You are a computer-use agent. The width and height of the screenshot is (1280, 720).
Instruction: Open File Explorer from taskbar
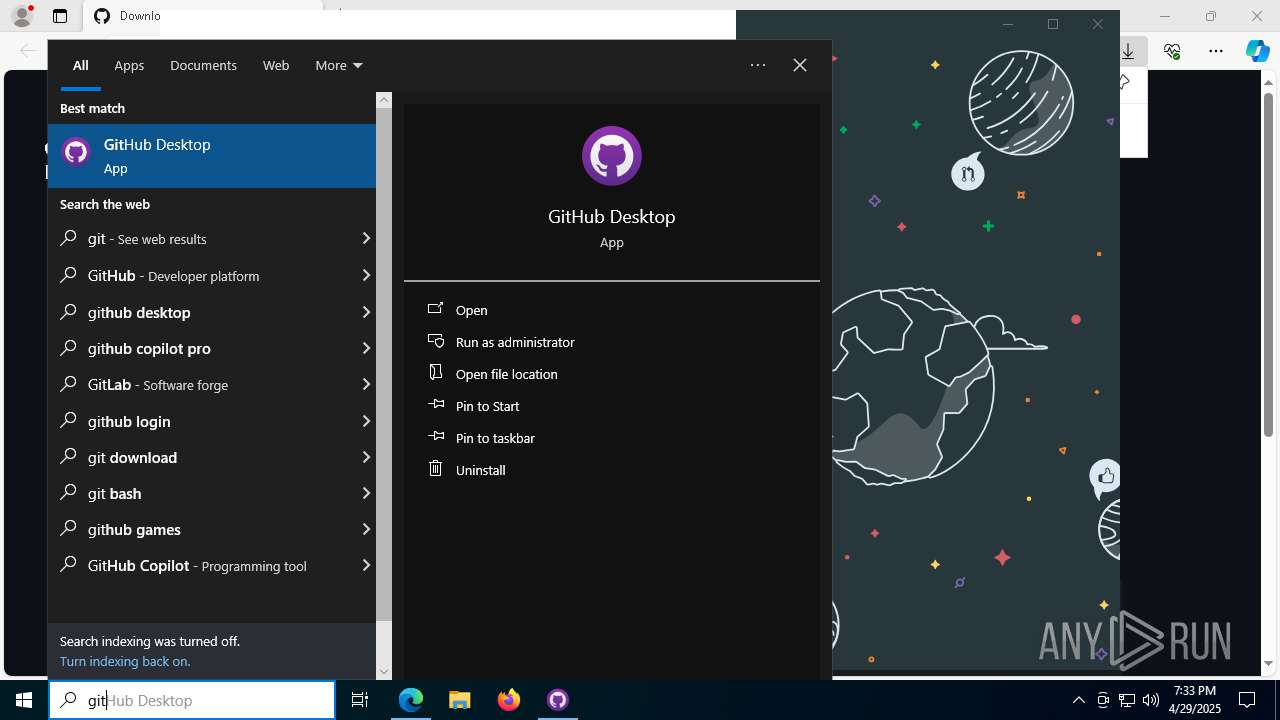459,700
